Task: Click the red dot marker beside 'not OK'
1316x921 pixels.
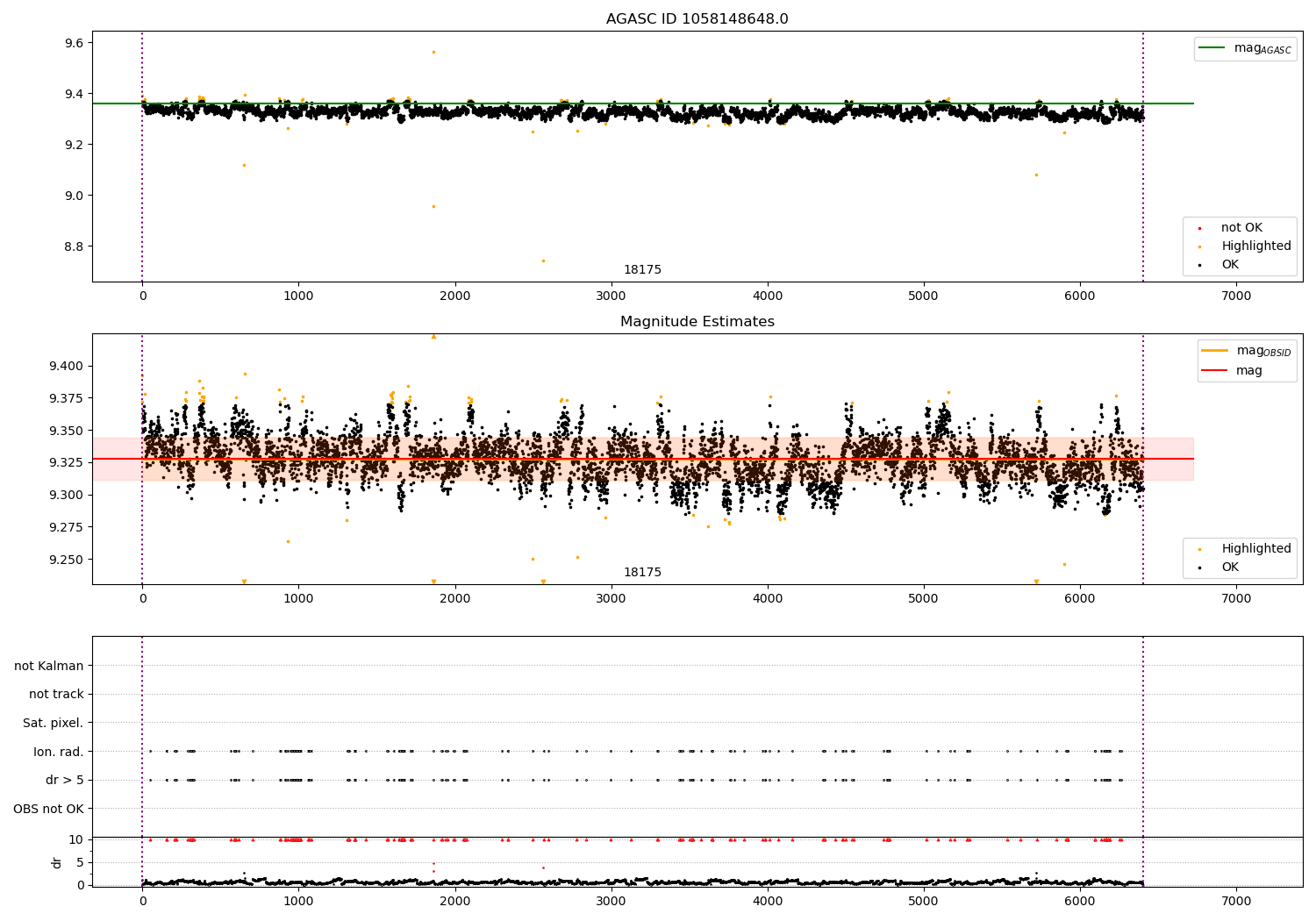Action: click(1199, 228)
